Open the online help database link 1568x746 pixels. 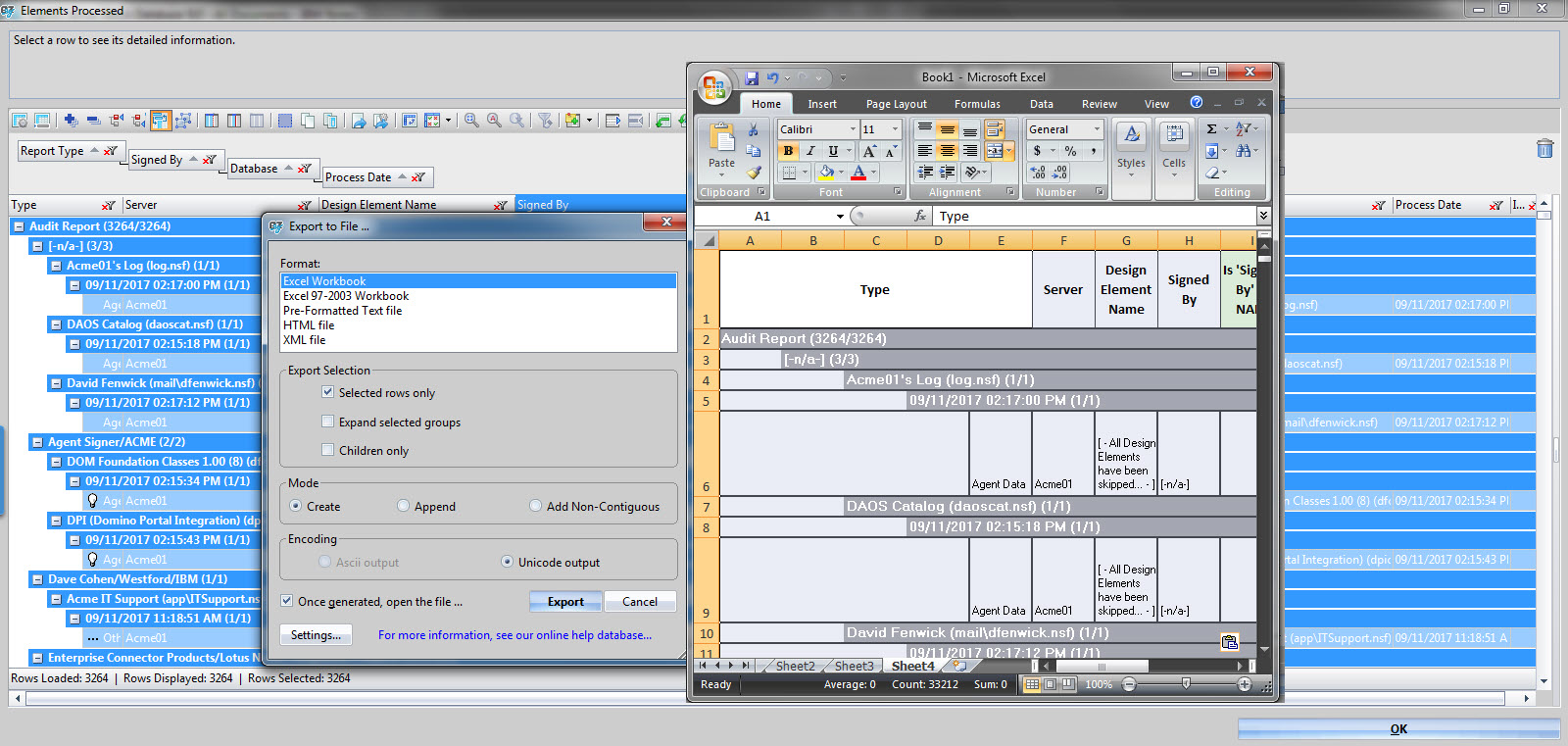point(514,635)
